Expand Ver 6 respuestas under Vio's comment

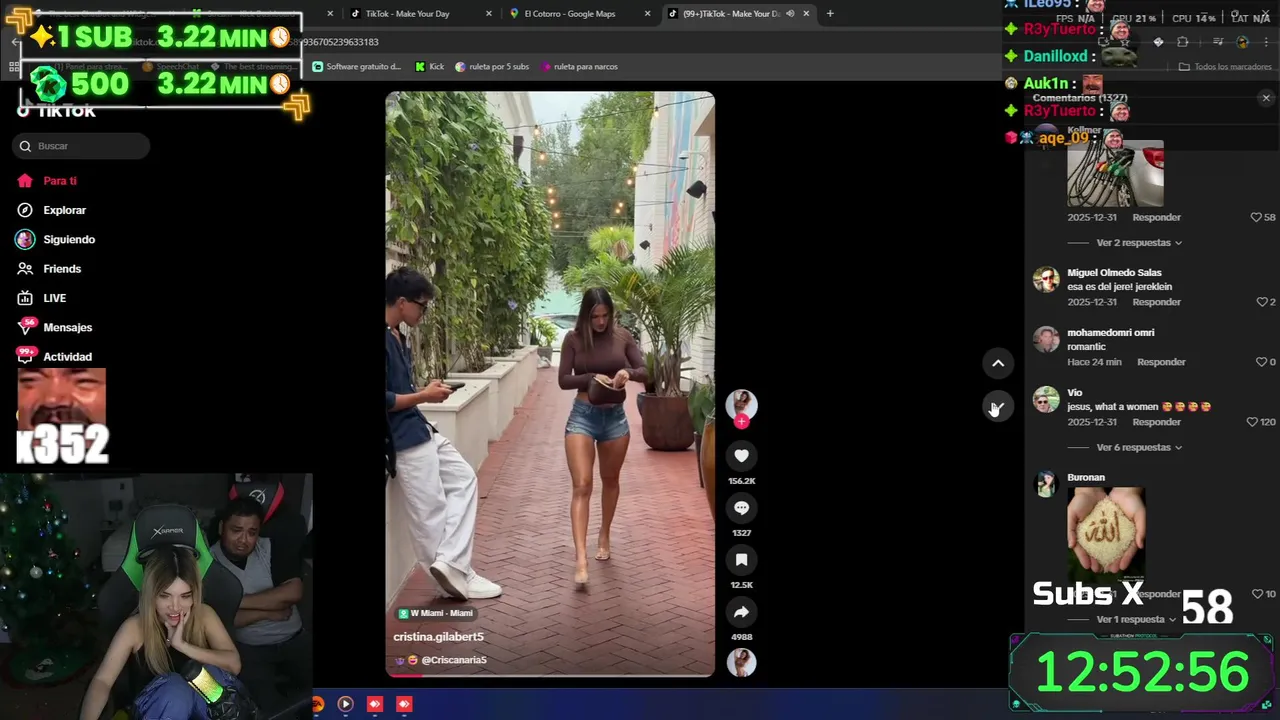click(x=1139, y=447)
